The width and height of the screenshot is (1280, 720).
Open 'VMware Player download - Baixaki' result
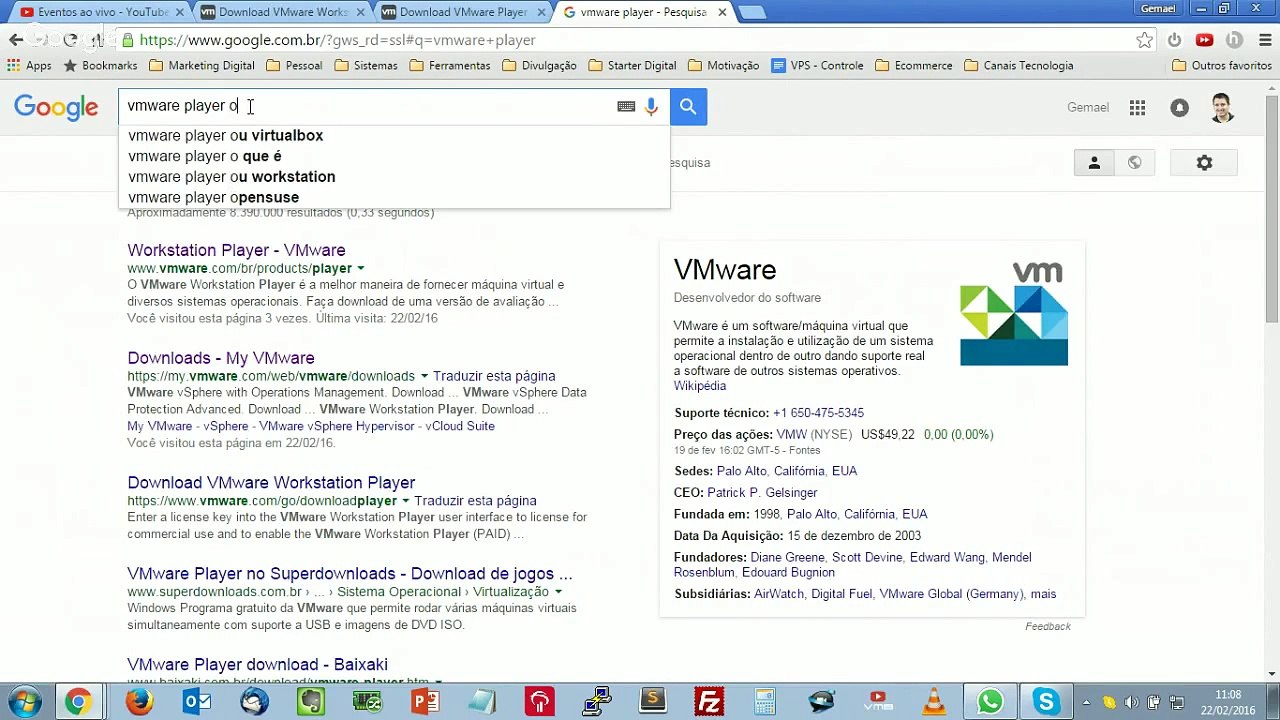tap(257, 665)
